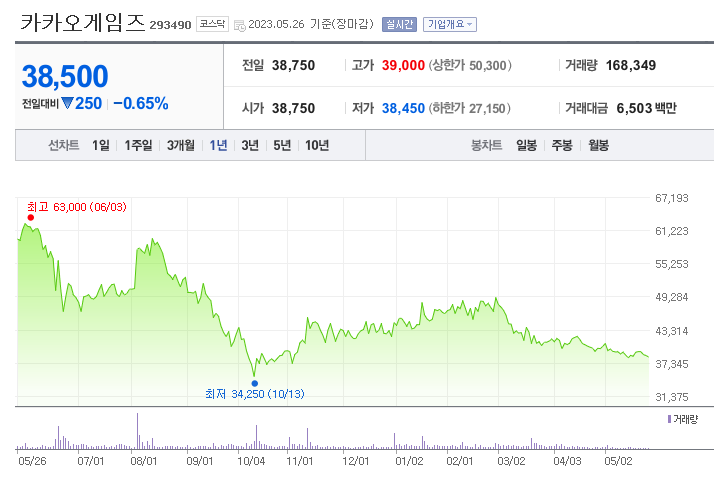714x485 pixels.
Task: Click the 31,375 price axis label
Action: (x=672, y=397)
